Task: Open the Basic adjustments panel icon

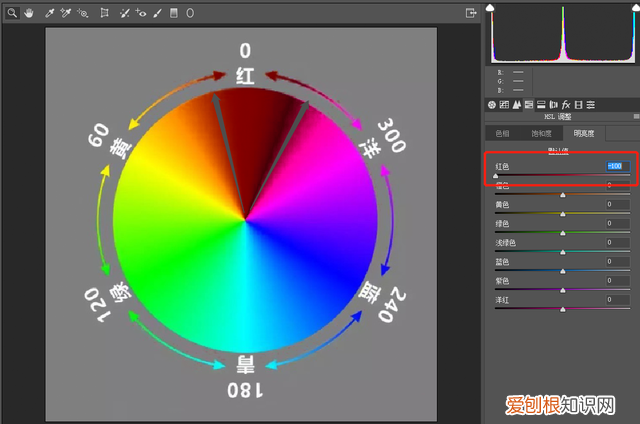Action: click(x=492, y=104)
